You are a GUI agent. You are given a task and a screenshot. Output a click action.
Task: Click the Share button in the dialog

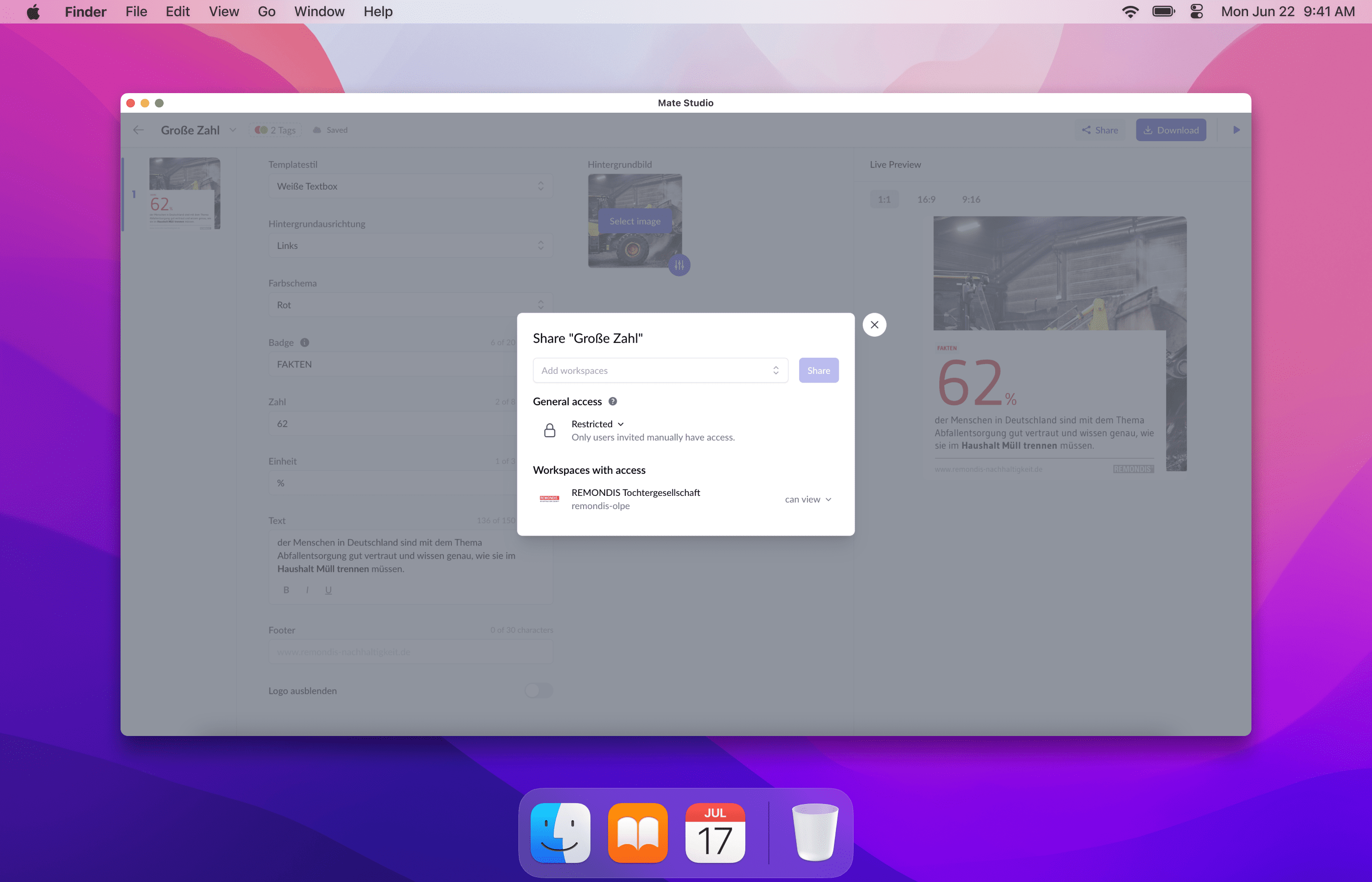(x=818, y=370)
